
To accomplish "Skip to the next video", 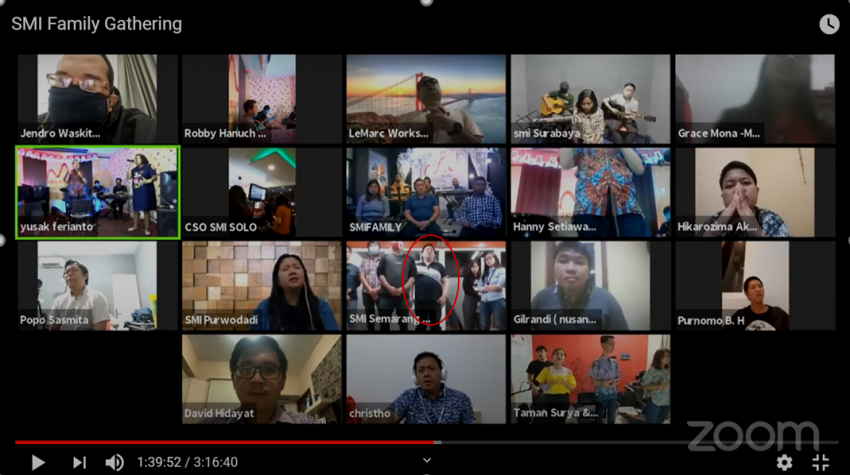I will (x=79, y=462).
